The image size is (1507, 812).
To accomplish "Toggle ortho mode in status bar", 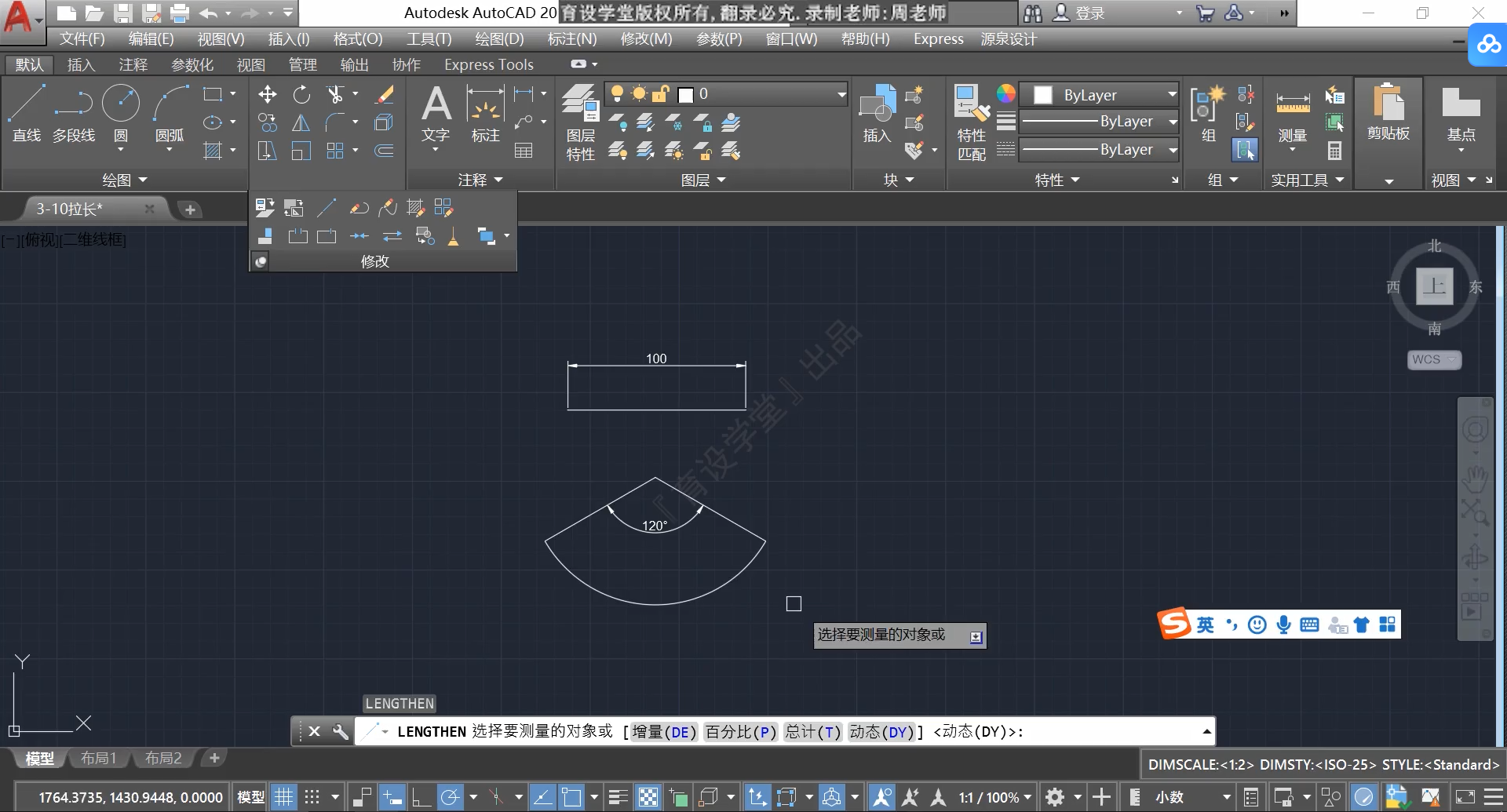I will click(x=421, y=797).
